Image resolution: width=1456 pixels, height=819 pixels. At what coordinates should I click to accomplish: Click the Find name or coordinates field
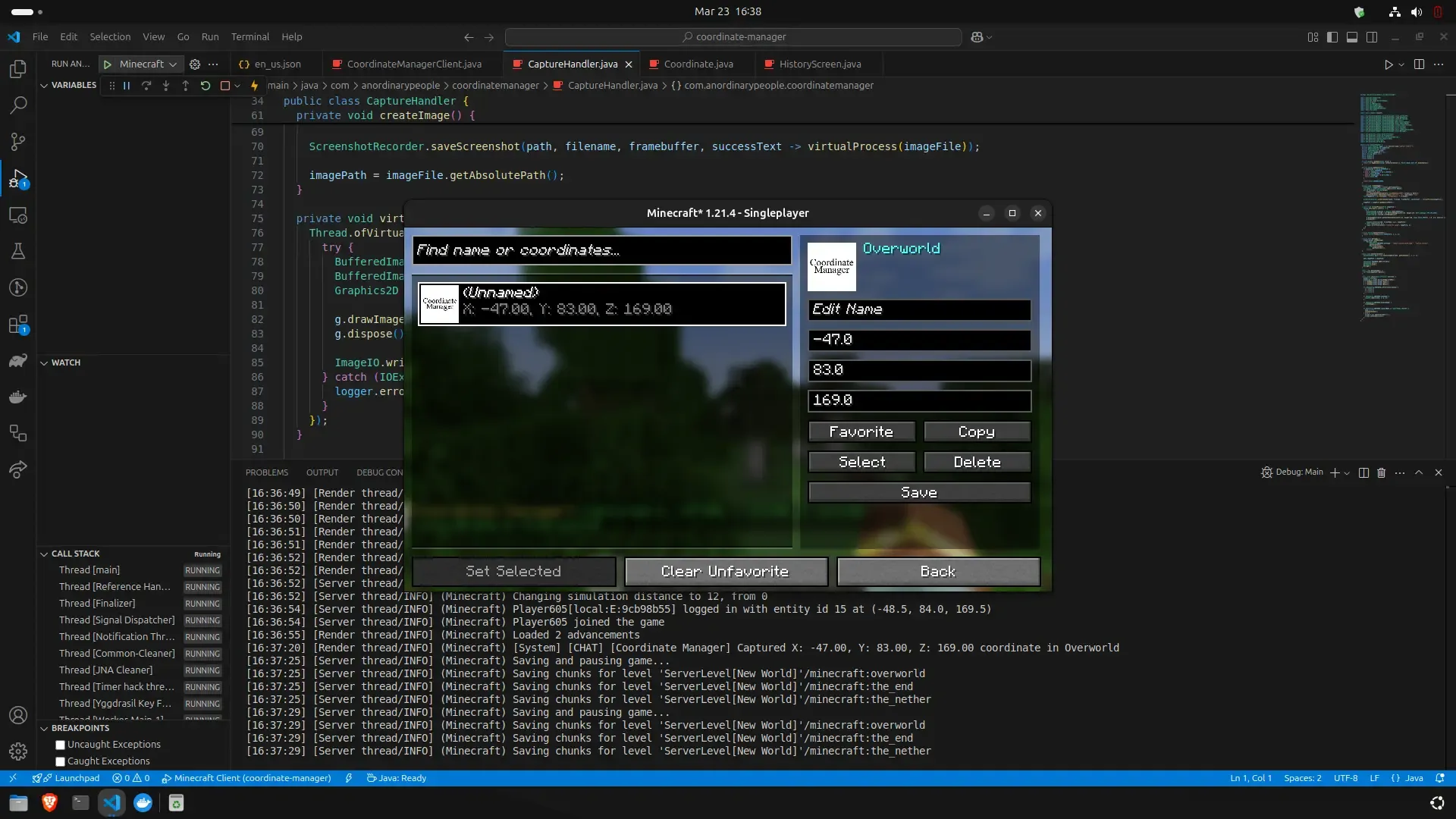(601, 250)
